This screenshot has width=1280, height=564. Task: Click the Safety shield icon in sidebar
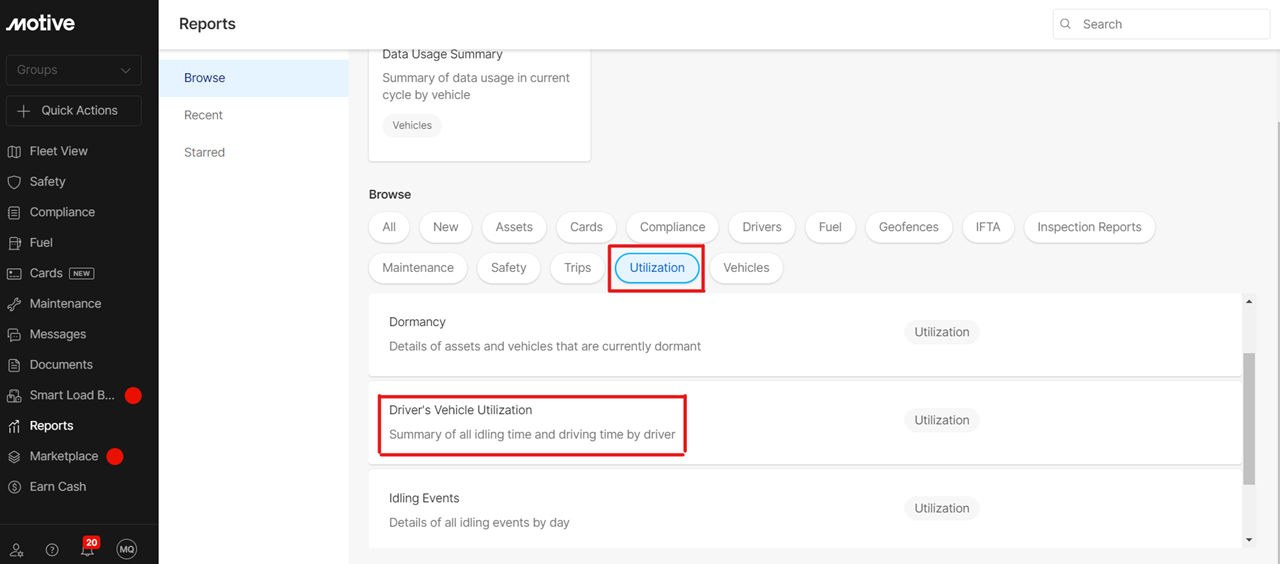[14, 182]
